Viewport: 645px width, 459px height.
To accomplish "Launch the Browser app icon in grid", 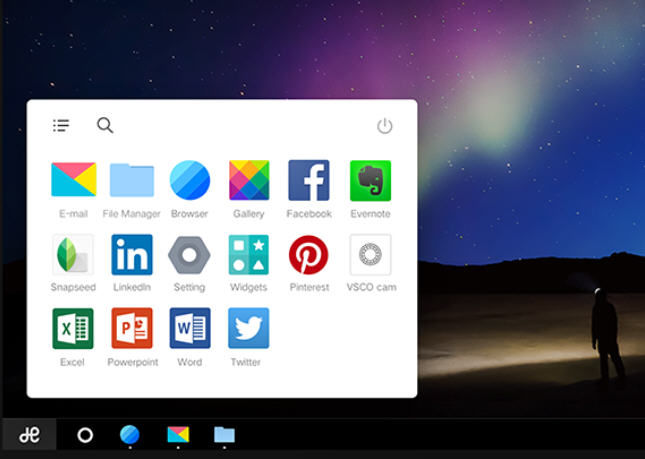I will point(190,180).
